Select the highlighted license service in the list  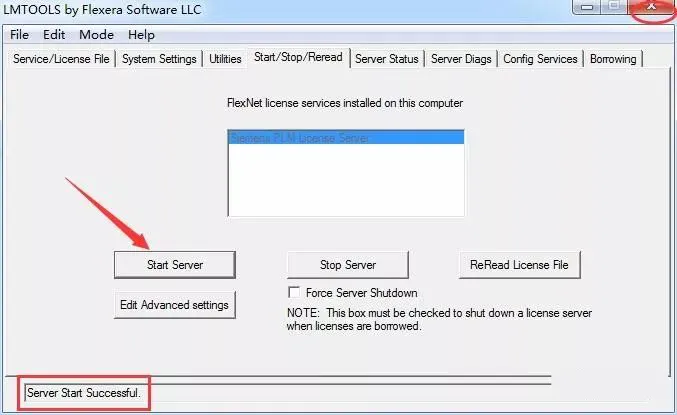pyautogui.click(x=346, y=138)
